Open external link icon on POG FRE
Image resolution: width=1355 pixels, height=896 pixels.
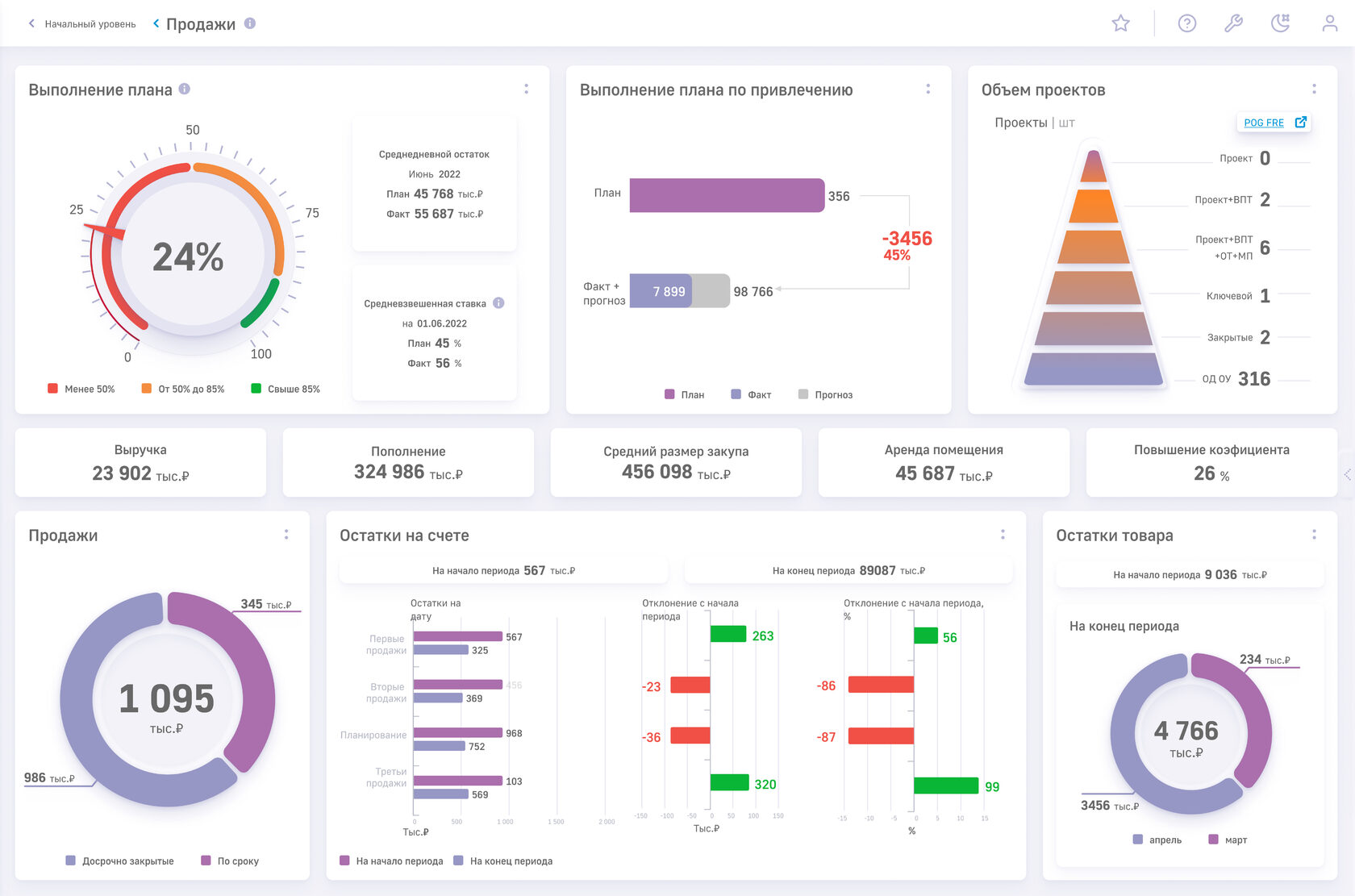(x=1300, y=122)
